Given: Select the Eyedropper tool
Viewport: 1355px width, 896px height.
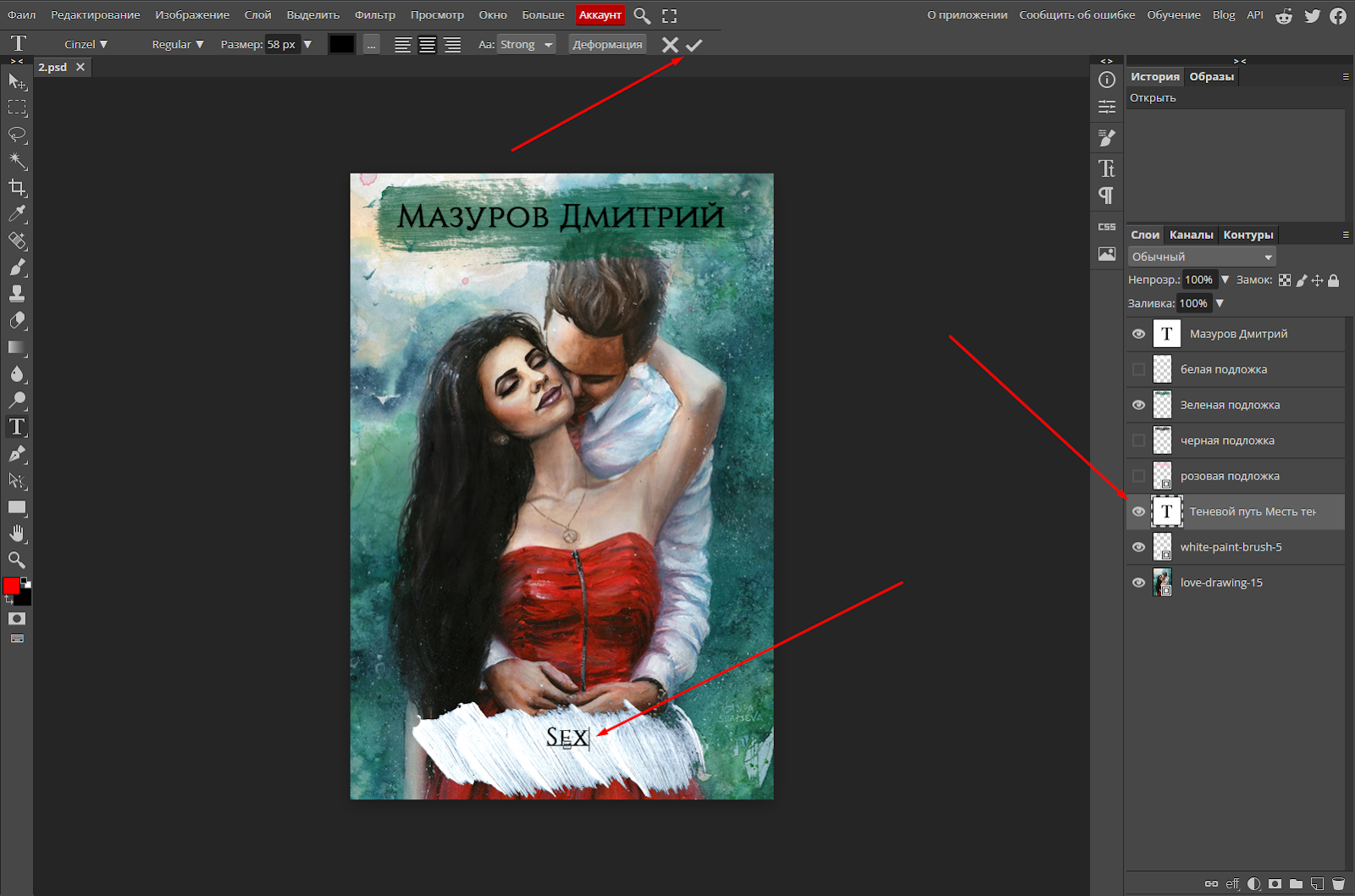Looking at the screenshot, I should point(17,213).
